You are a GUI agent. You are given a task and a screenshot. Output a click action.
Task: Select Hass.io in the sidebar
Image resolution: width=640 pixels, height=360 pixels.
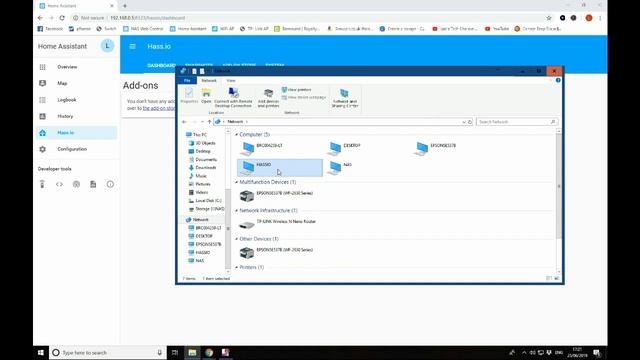click(x=76, y=133)
